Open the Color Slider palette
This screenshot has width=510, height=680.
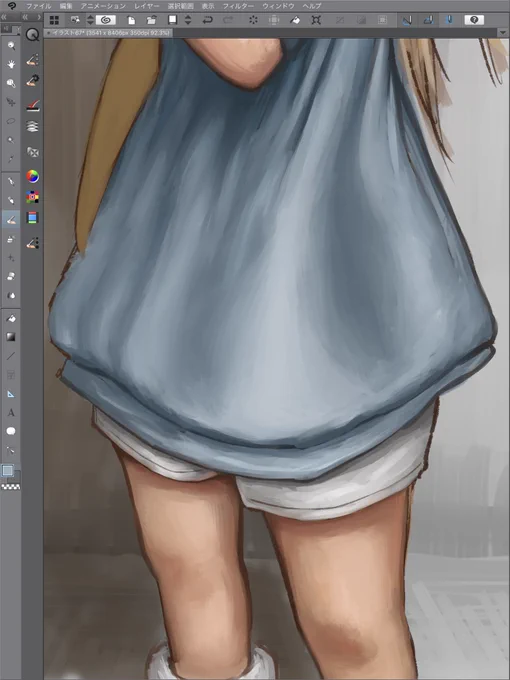coord(32,217)
